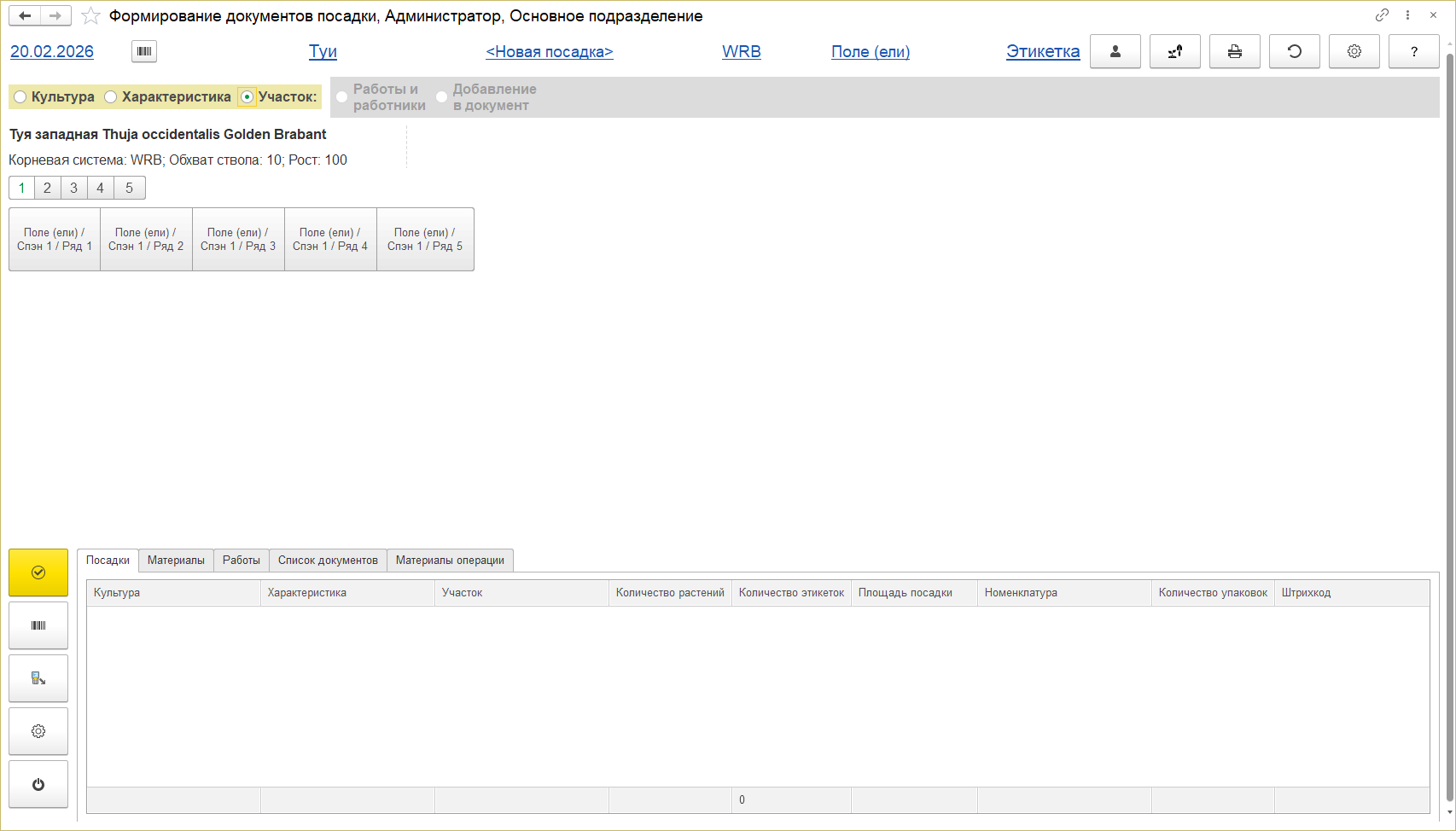
Task: Click the Туи link
Action: click(x=323, y=51)
